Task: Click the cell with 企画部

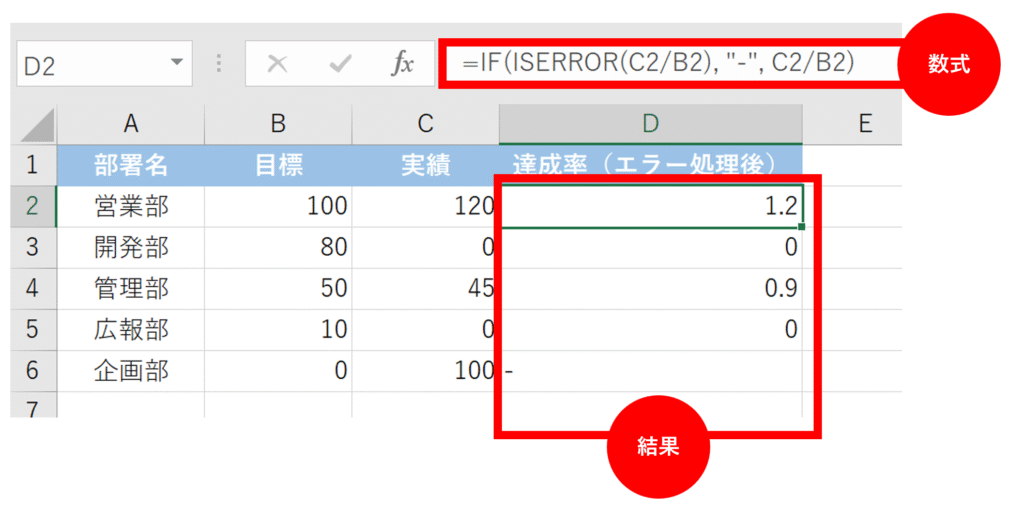Action: (131, 371)
